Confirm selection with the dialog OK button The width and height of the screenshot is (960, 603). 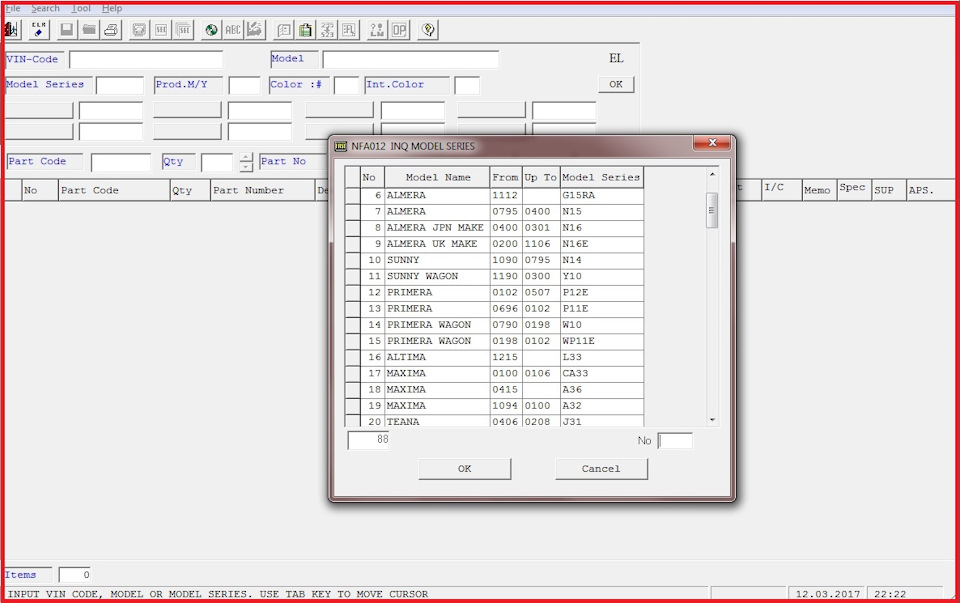(465, 469)
